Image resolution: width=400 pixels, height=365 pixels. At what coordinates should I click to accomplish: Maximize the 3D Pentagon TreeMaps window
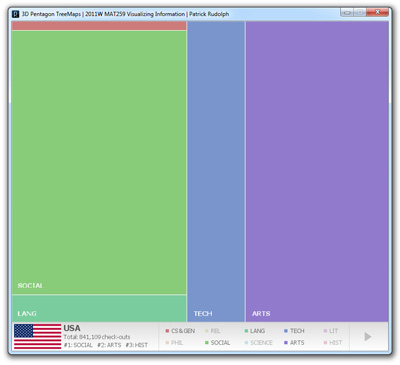point(360,13)
